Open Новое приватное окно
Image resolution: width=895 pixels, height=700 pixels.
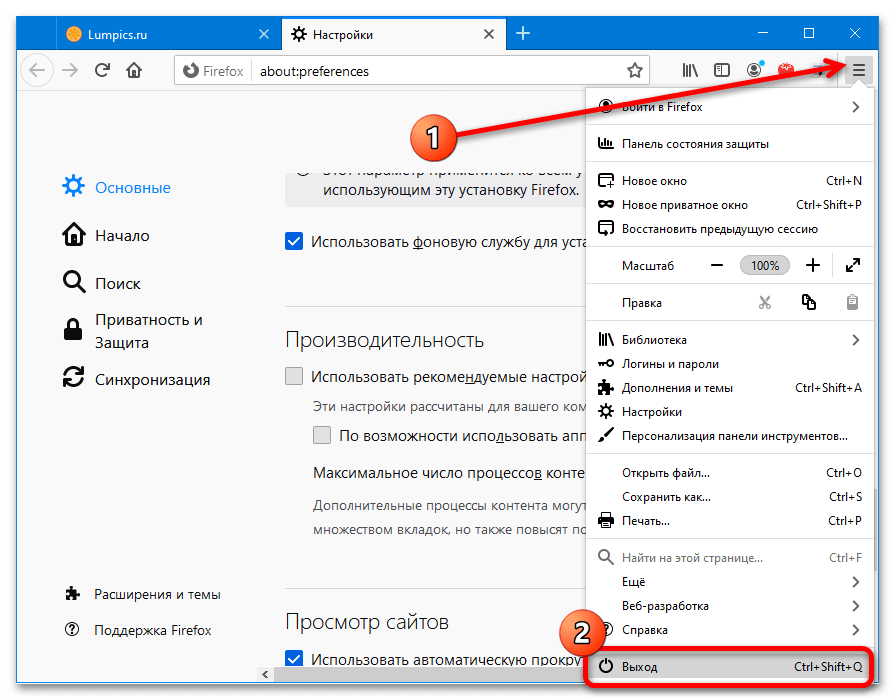tap(730, 205)
